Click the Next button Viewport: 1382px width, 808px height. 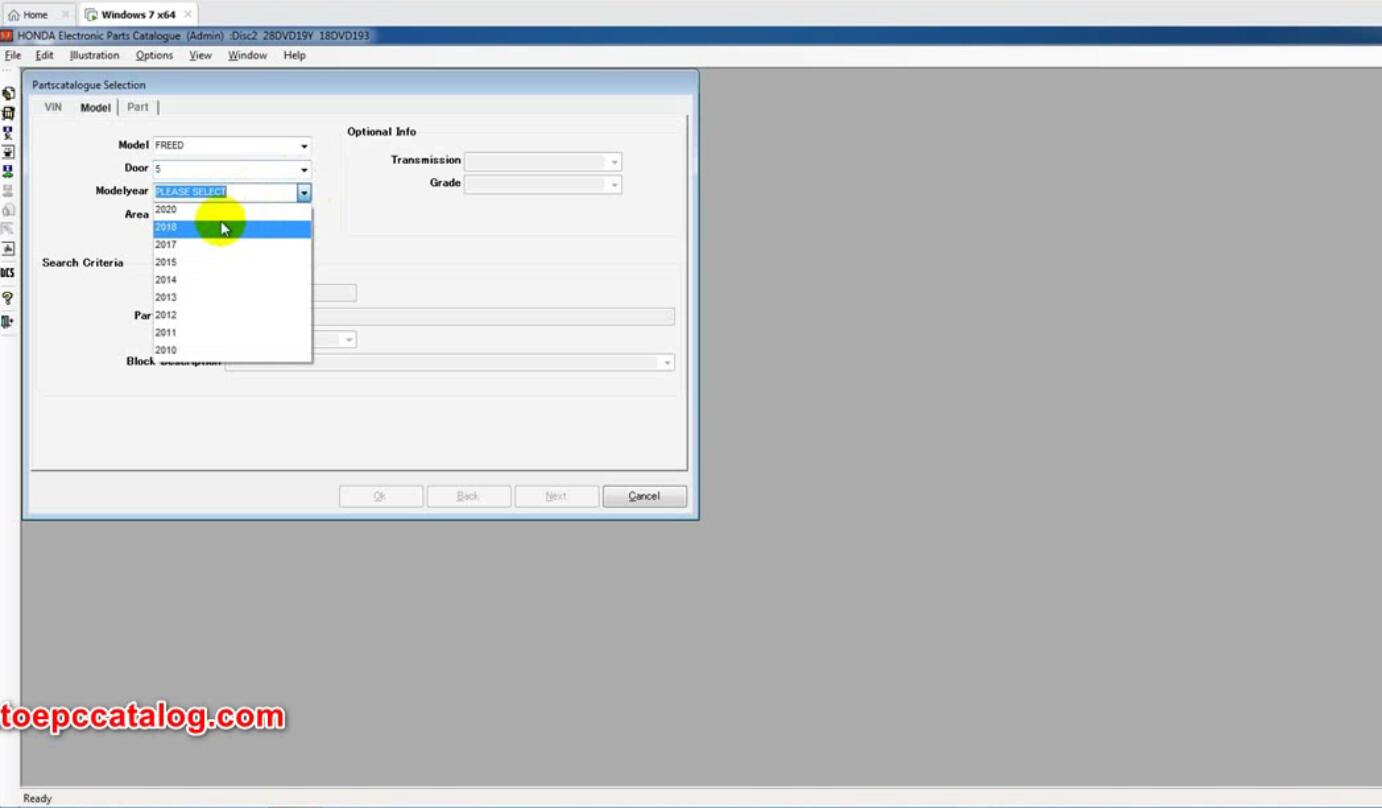557,496
